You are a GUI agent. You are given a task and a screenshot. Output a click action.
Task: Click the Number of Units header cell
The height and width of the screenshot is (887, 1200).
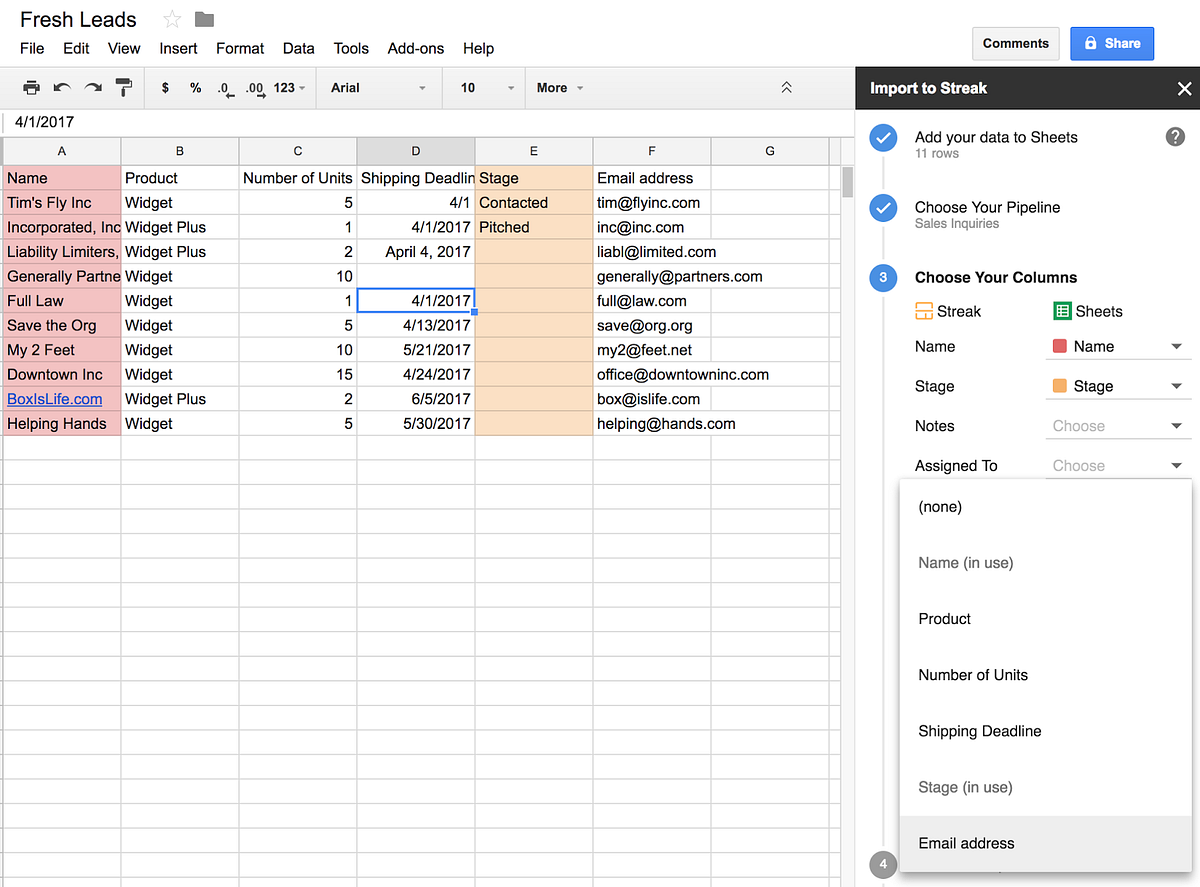point(298,178)
